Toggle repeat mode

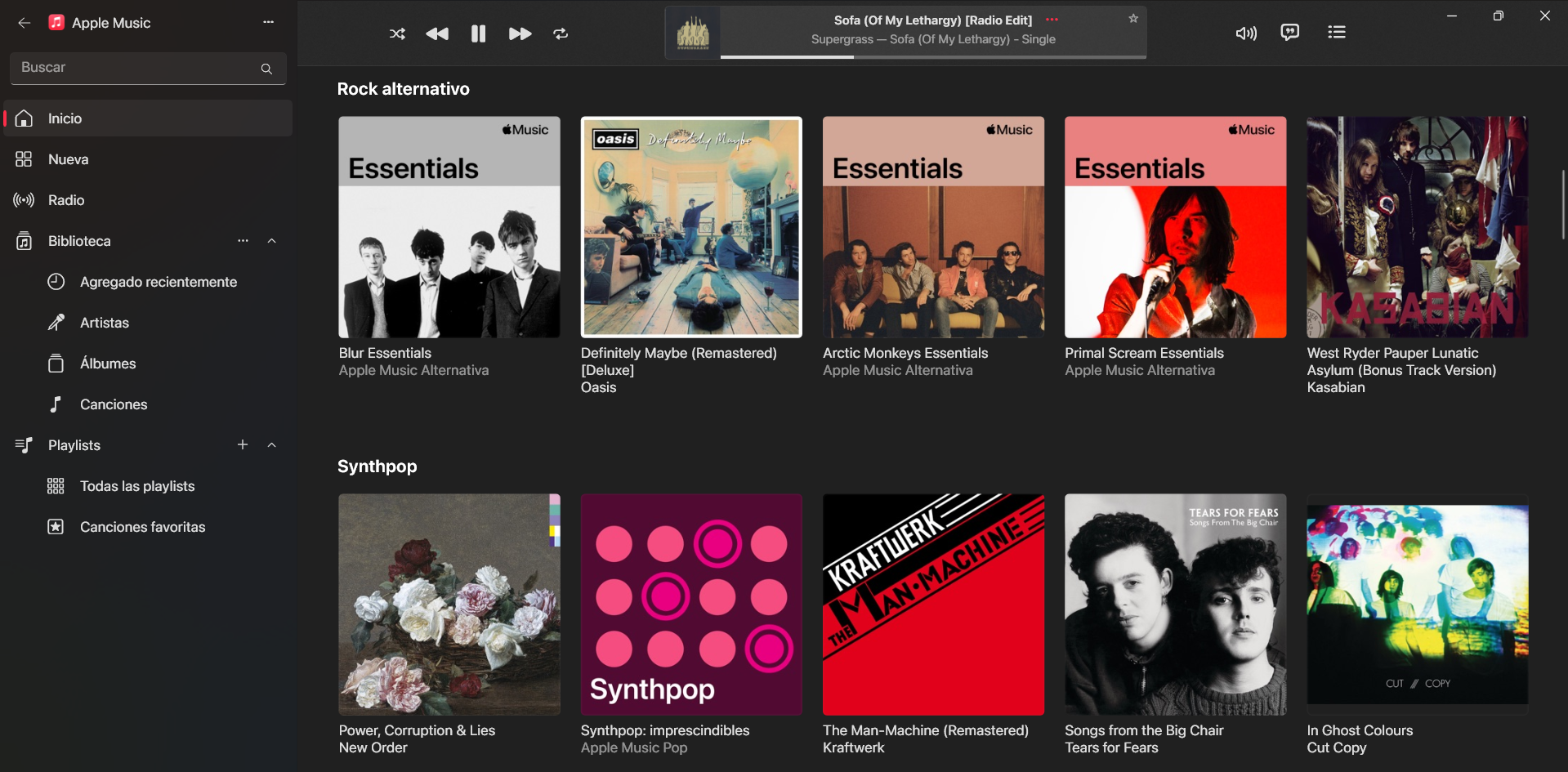[561, 33]
